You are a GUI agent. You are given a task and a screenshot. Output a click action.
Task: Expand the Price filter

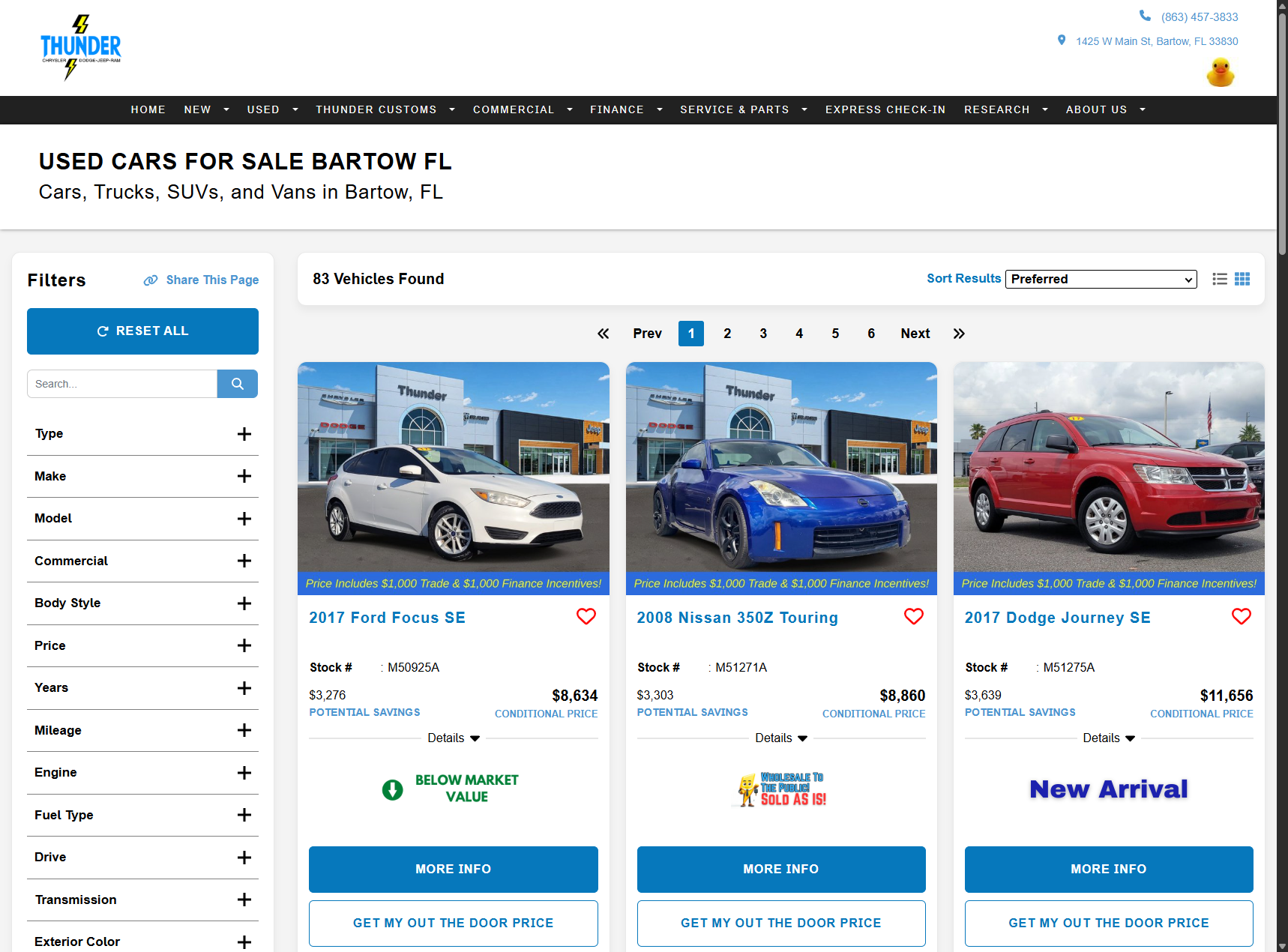point(142,645)
